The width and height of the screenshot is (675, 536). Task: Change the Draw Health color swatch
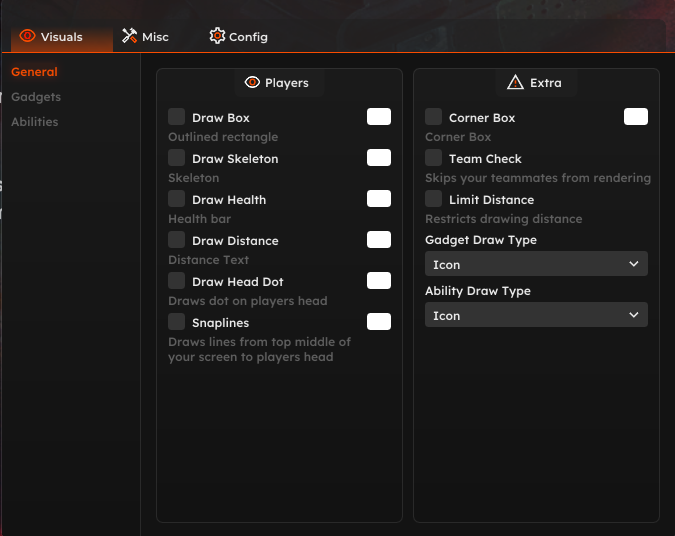[379, 199]
